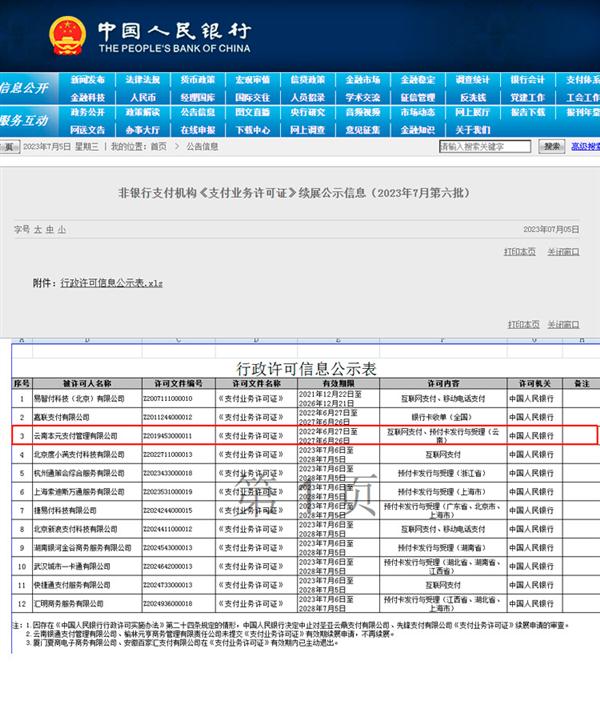Select the 网上展厅 menu entry

click(x=473, y=112)
